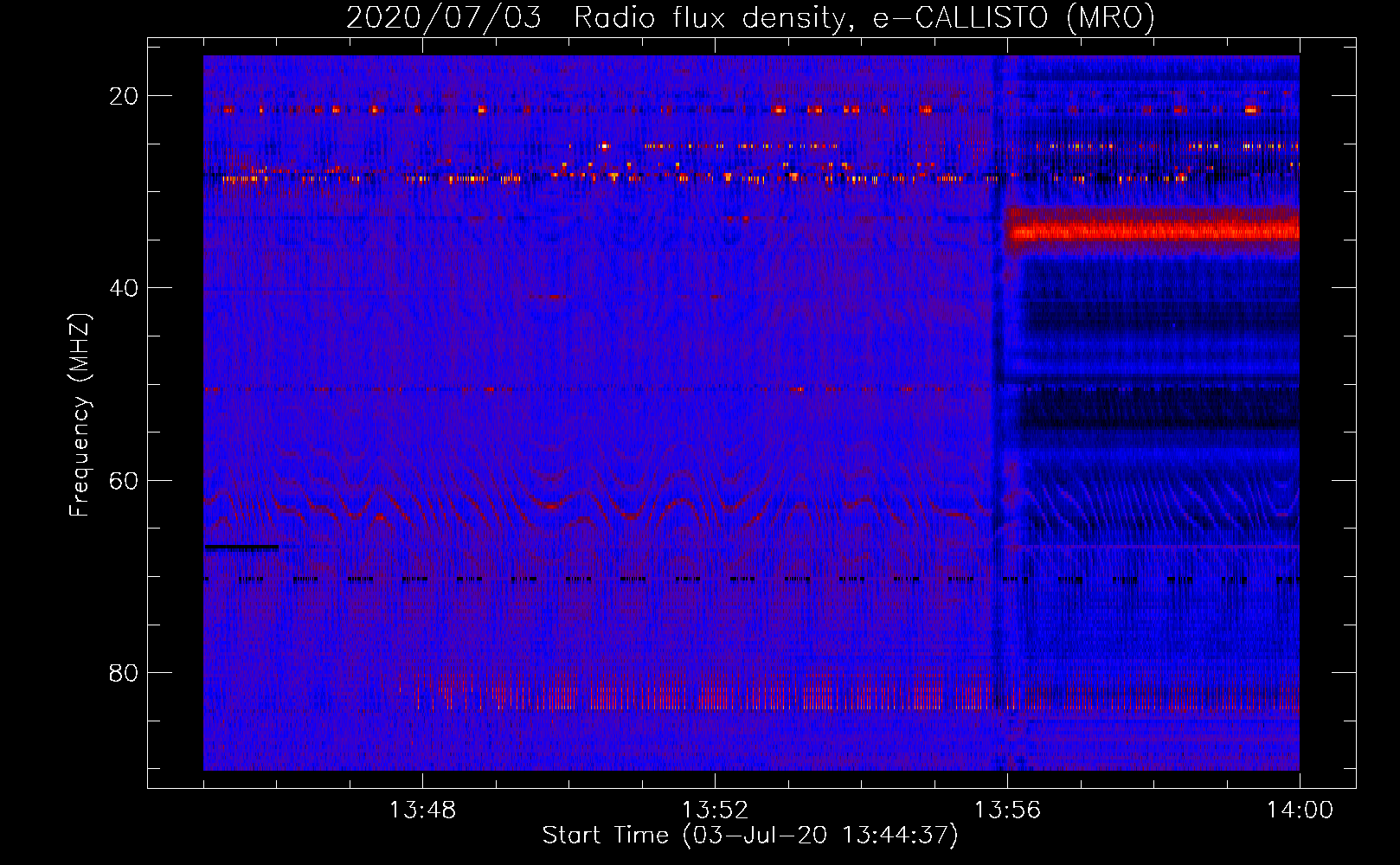Click the black horizontal bar near 67 MHz
Viewport: 1400px width, 865px height.
pos(241,547)
